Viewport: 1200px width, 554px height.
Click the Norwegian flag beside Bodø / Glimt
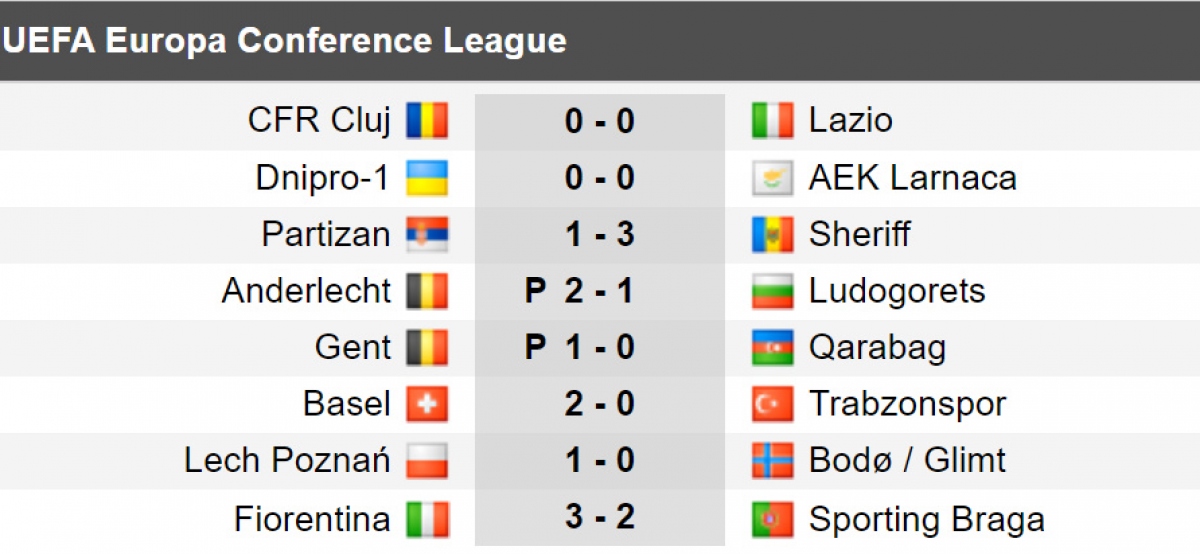tap(772, 461)
